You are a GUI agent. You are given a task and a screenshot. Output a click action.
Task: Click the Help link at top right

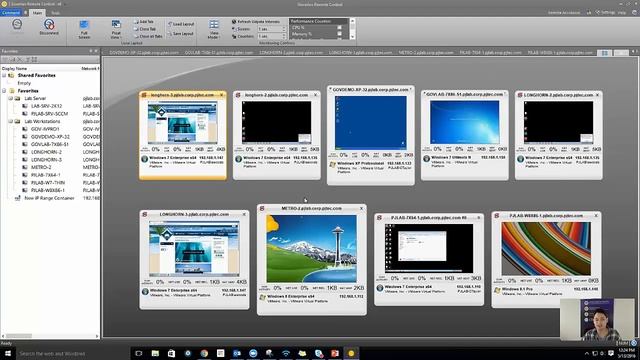click(622, 12)
